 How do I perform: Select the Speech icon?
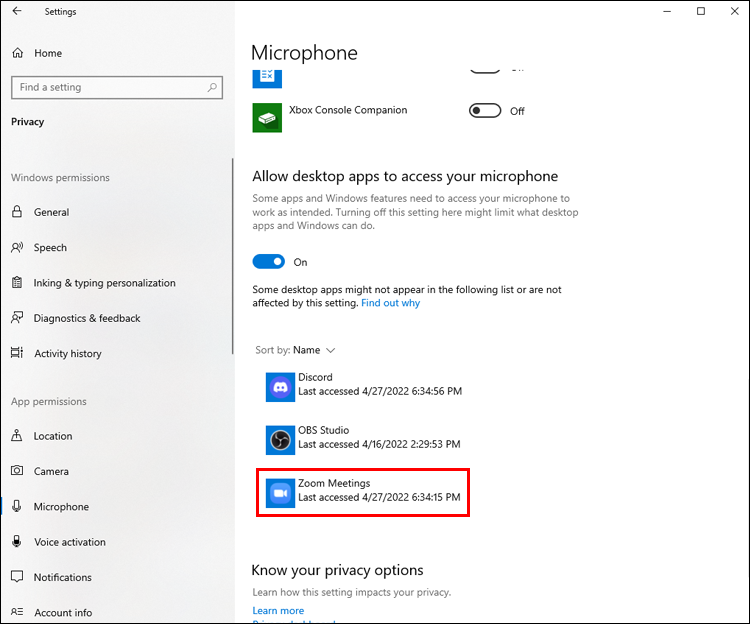17,247
